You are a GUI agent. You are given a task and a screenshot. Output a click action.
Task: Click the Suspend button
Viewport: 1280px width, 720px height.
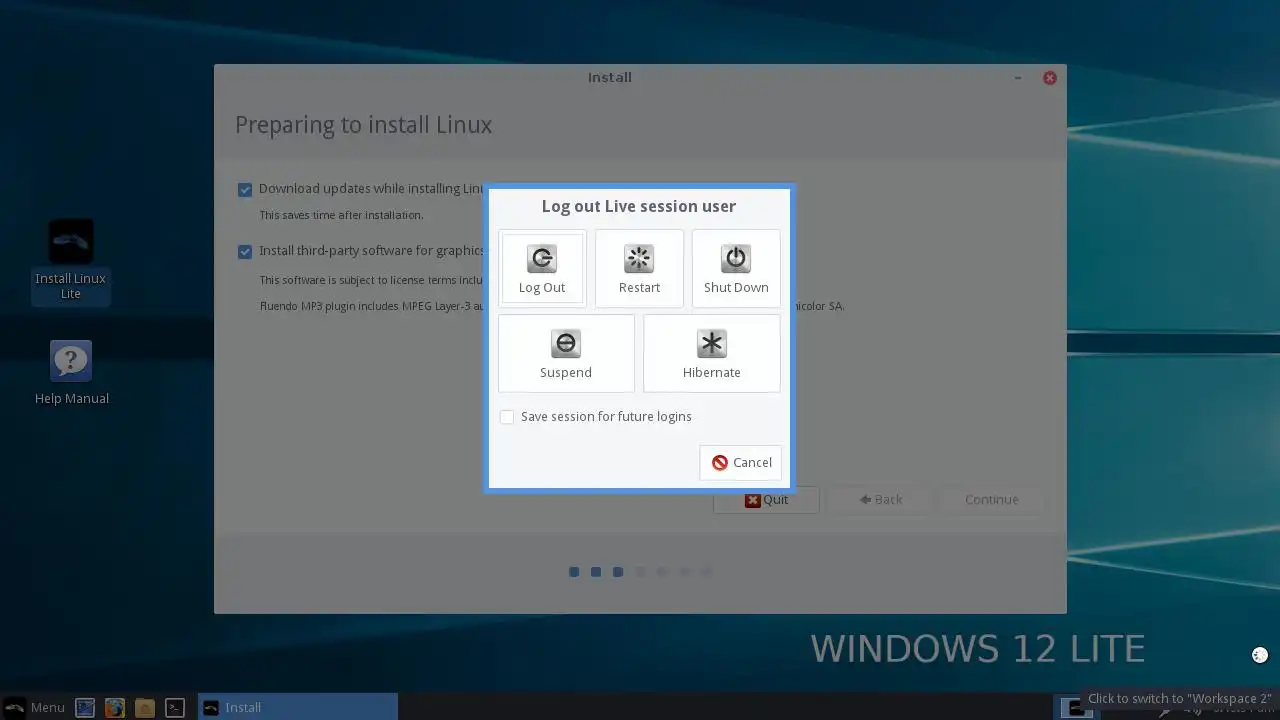(x=566, y=353)
